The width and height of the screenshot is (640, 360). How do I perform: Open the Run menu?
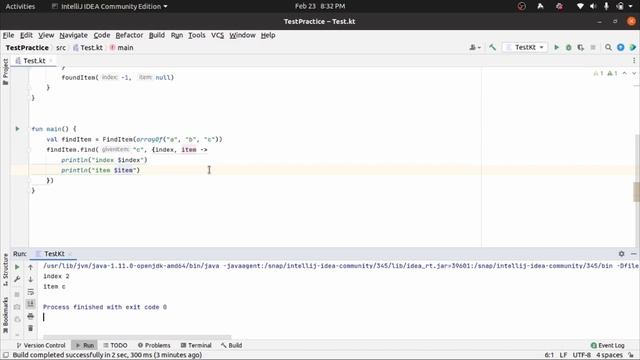pyautogui.click(x=176, y=35)
